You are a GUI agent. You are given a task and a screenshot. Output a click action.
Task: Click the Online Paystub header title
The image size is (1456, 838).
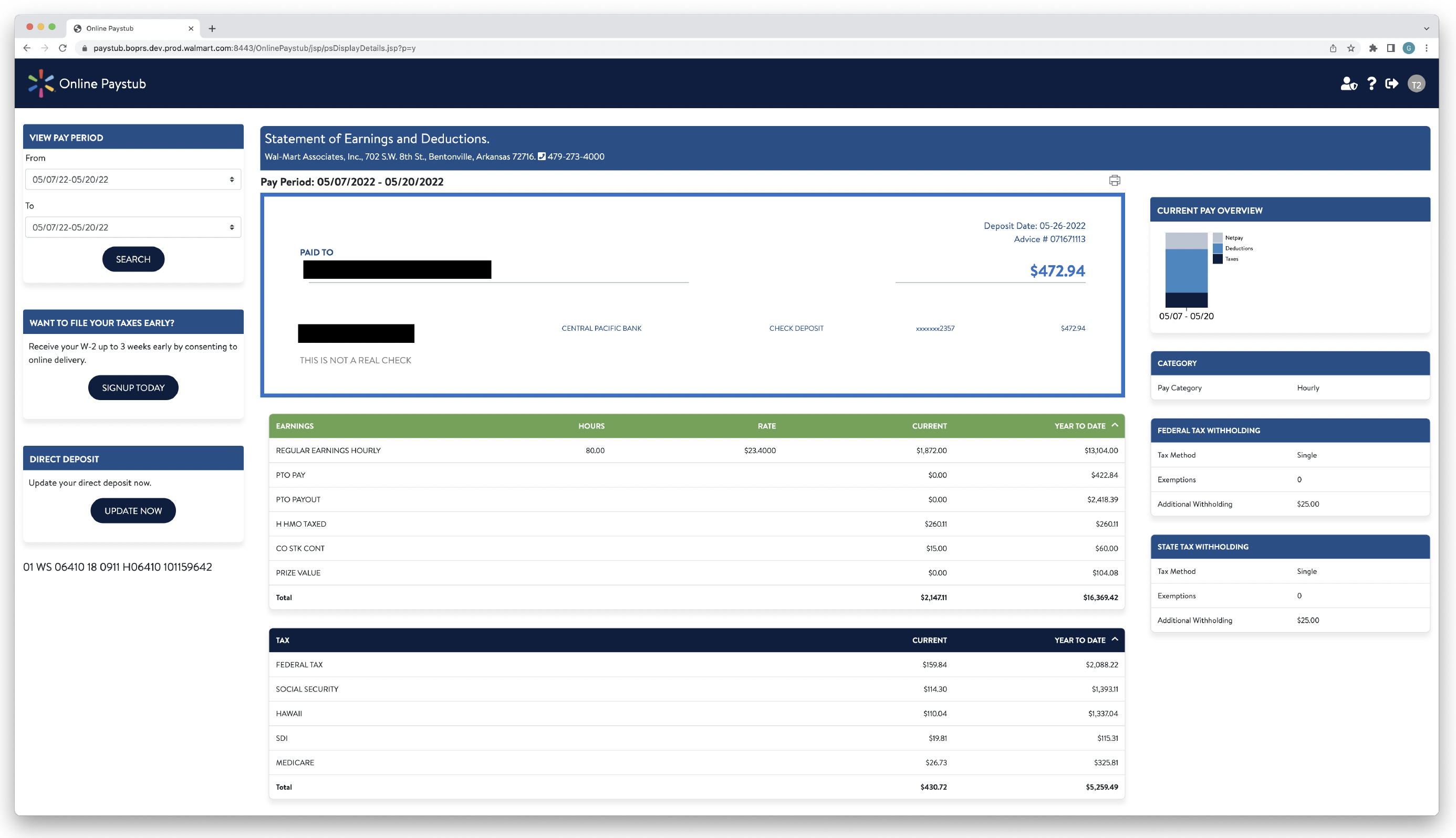pos(102,84)
